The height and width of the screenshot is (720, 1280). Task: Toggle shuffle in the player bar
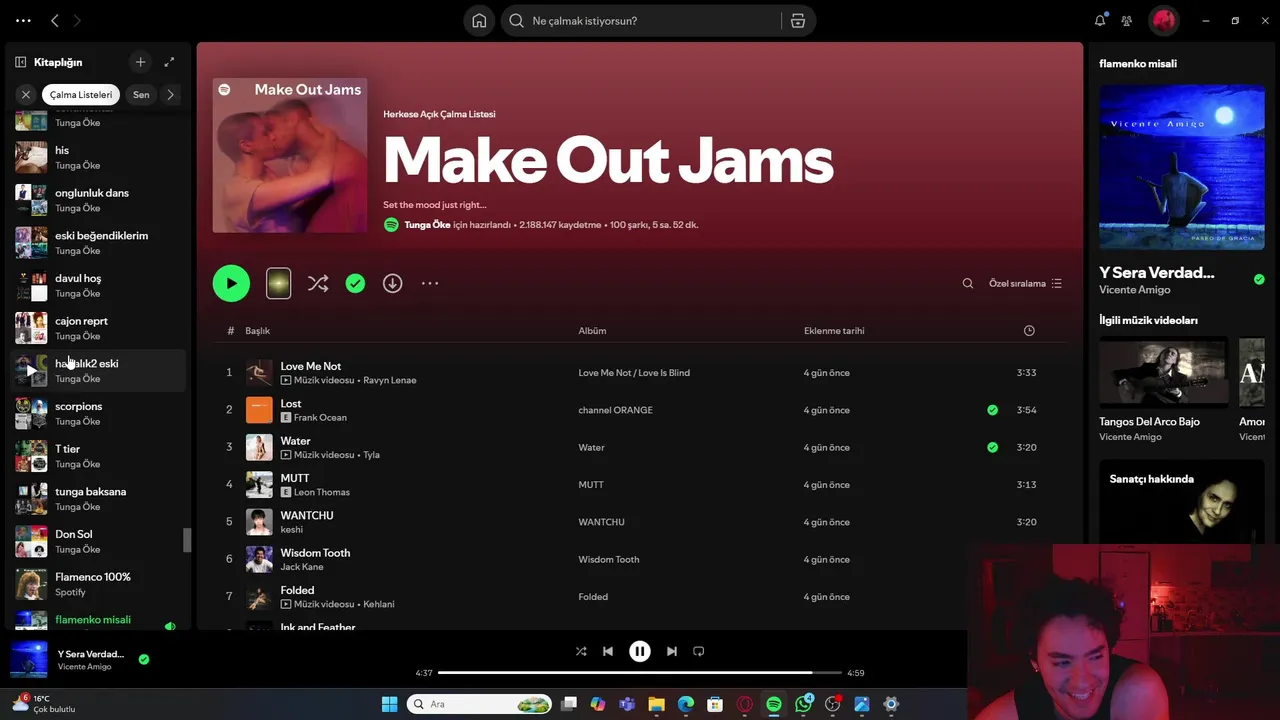point(581,651)
